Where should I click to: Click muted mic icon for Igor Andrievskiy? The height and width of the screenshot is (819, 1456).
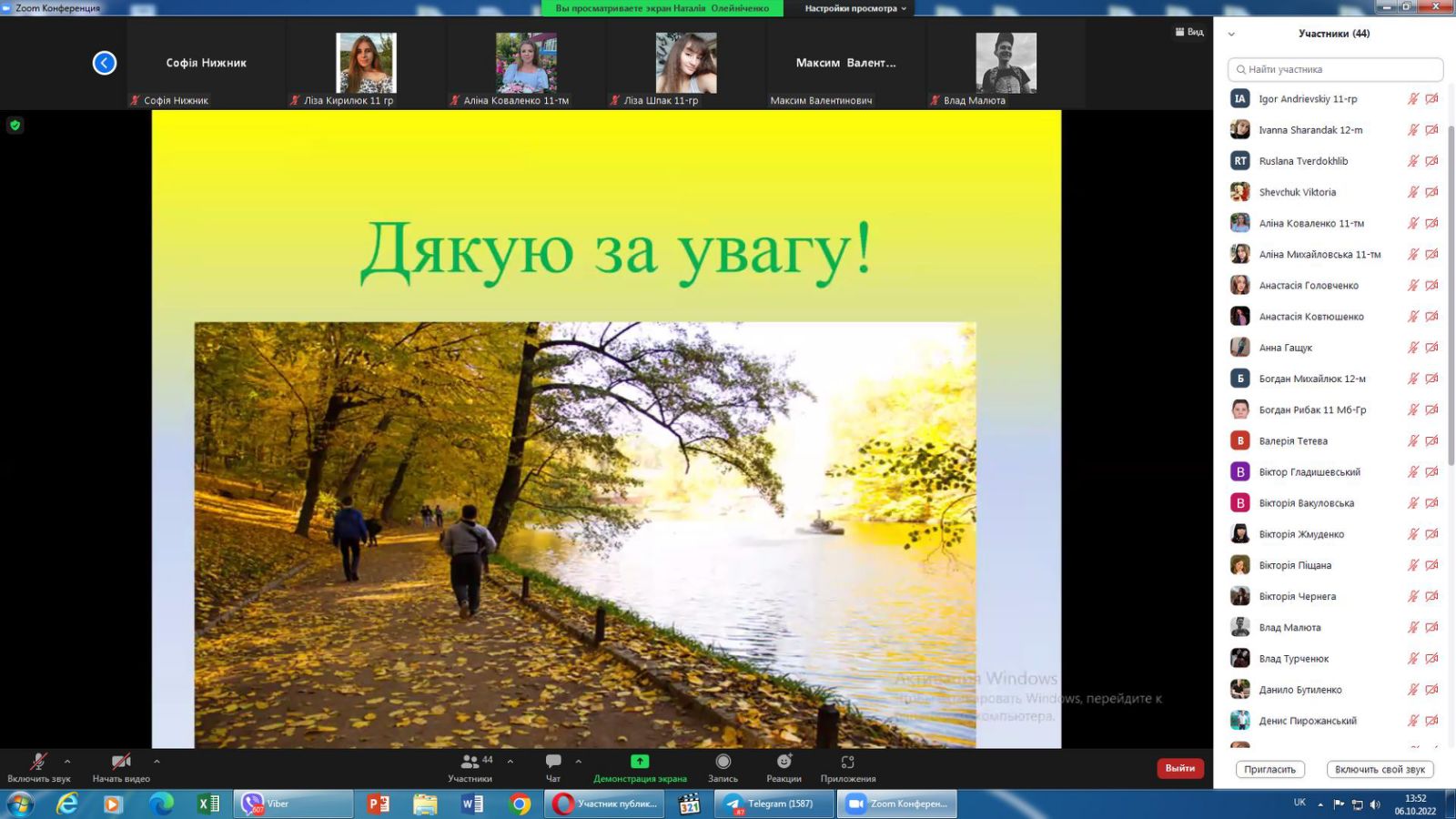point(1413,99)
